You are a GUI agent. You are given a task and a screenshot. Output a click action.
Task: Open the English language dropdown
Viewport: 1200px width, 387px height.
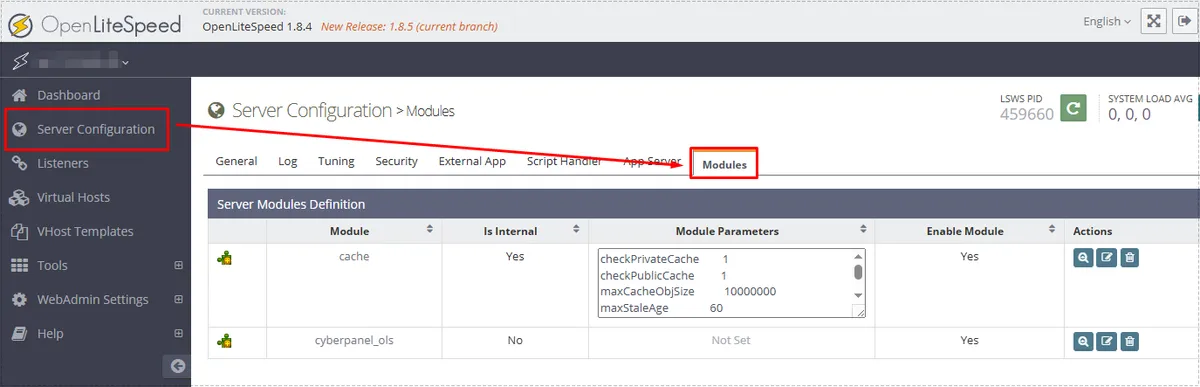[1107, 21]
